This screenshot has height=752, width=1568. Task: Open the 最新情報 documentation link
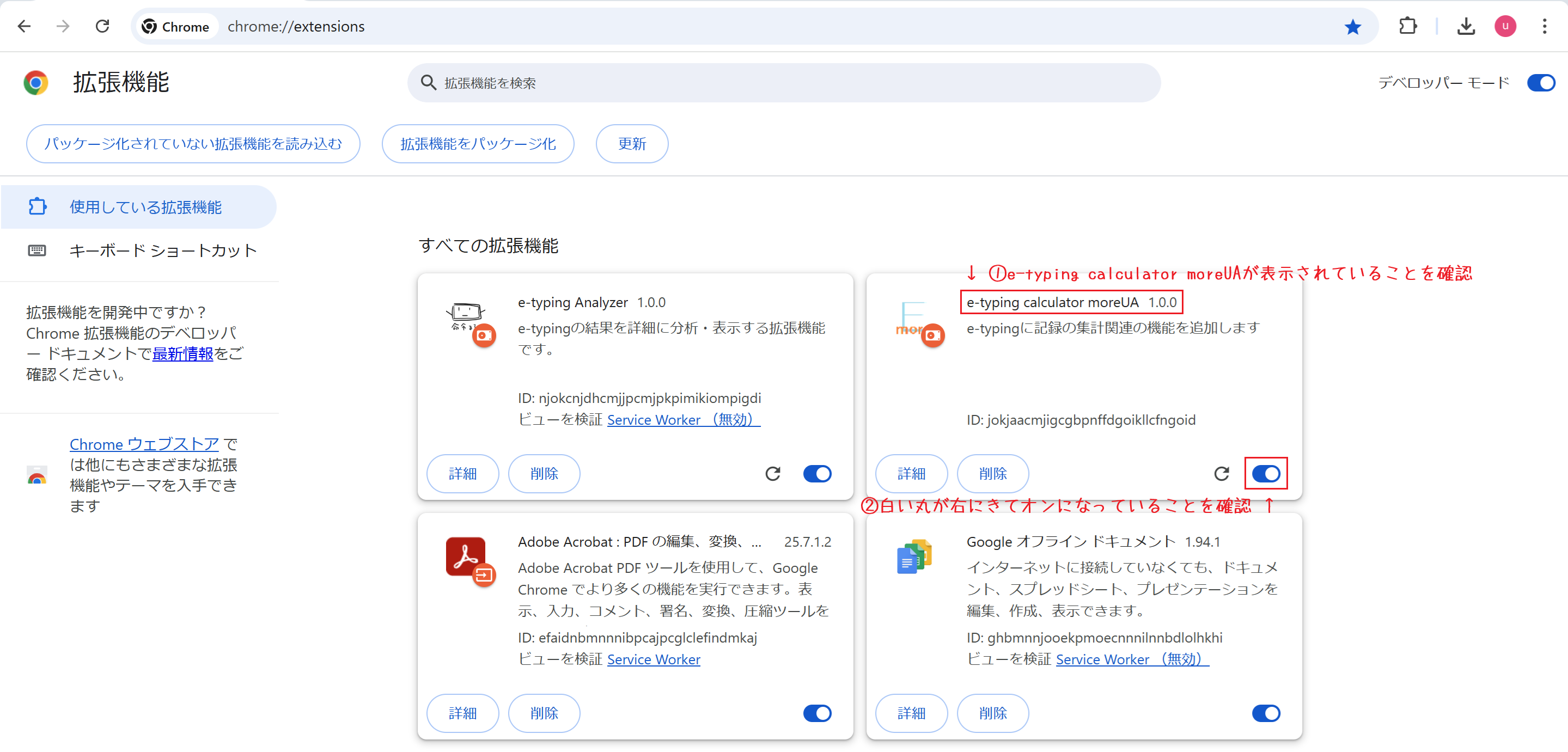coord(182,353)
